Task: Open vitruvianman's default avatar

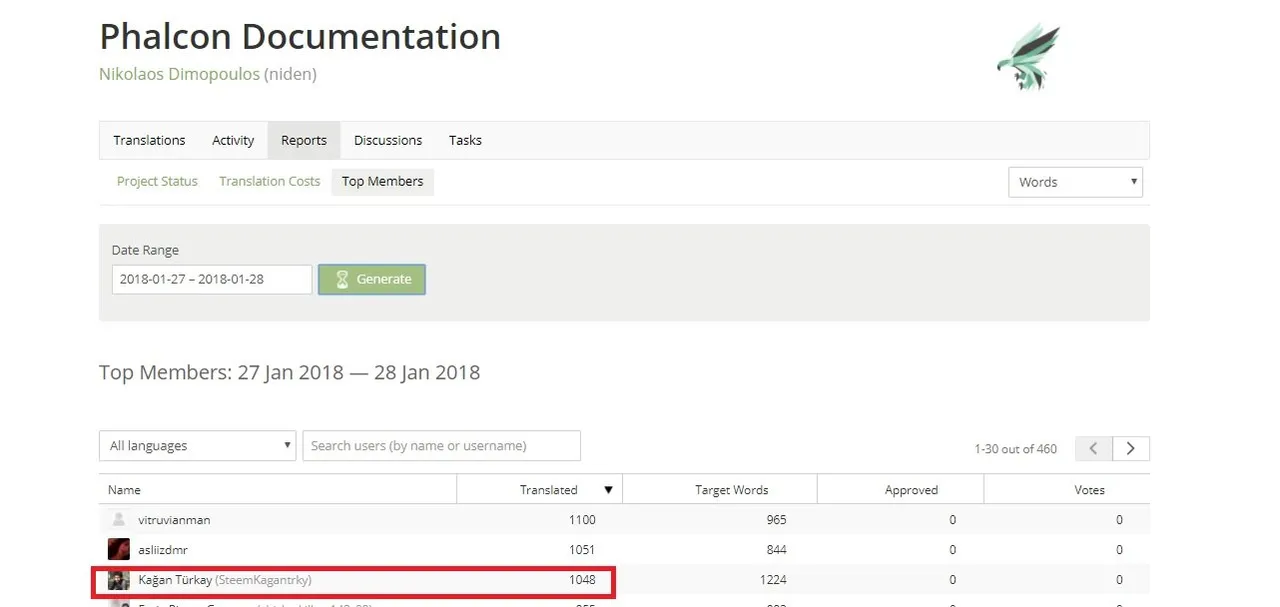Action: tap(119, 519)
